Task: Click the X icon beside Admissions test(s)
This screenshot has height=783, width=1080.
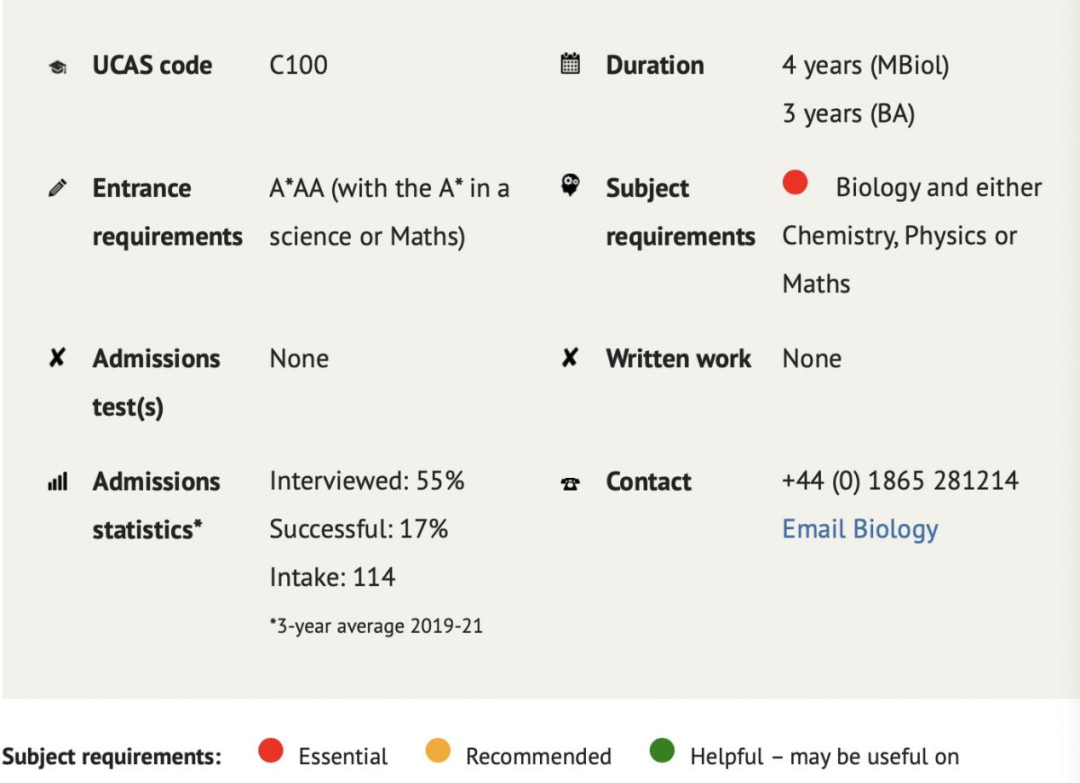Action: coord(57,357)
